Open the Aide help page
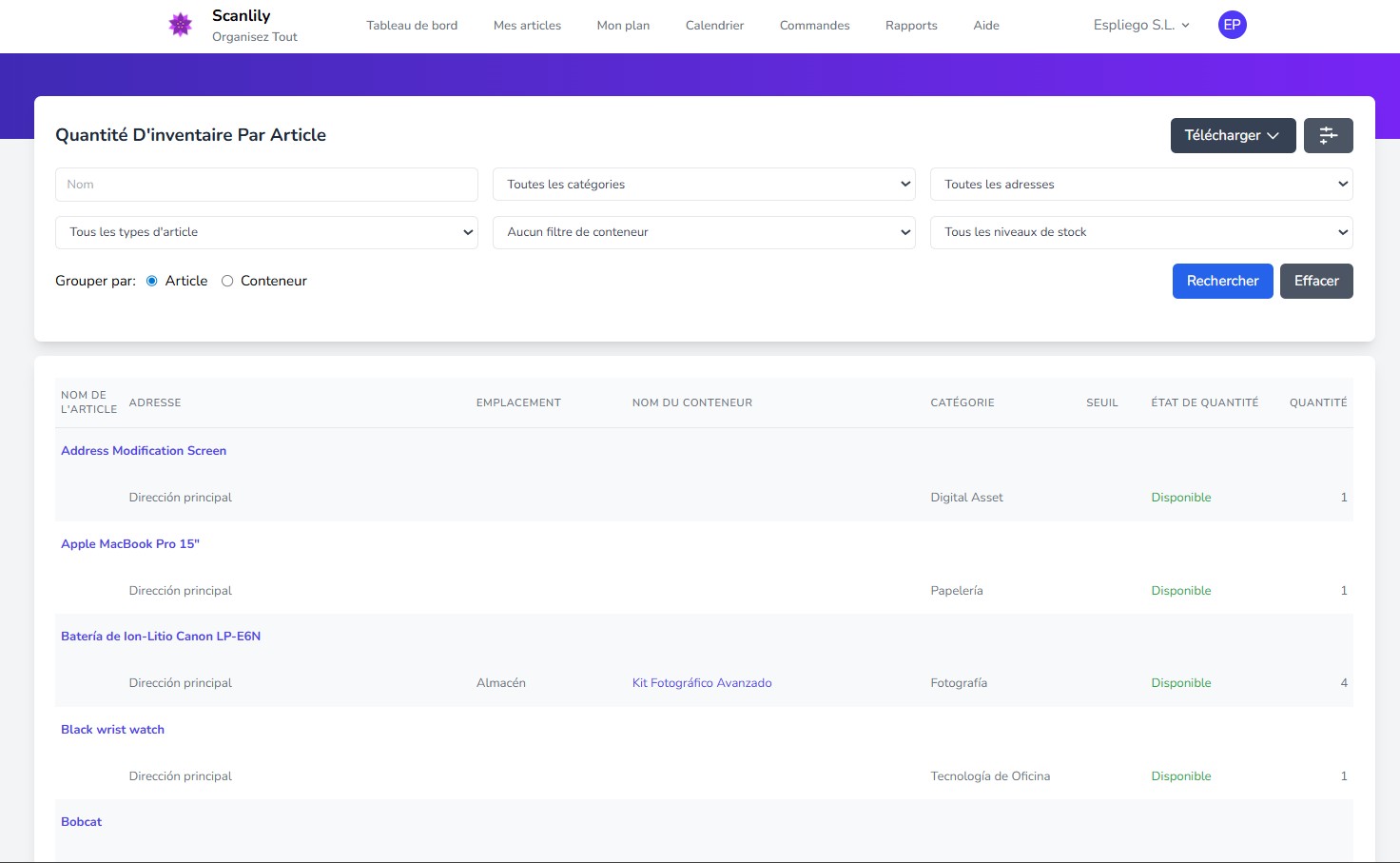 [986, 26]
